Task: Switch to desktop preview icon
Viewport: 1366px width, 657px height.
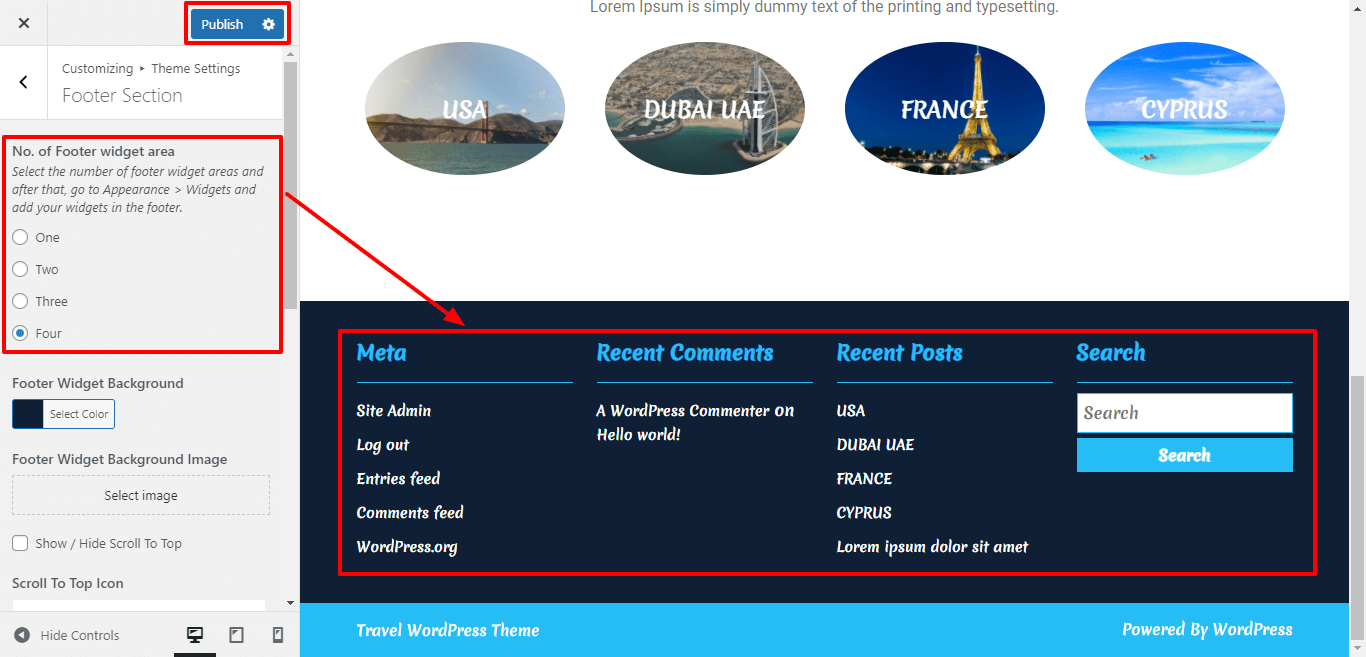Action: [x=195, y=635]
